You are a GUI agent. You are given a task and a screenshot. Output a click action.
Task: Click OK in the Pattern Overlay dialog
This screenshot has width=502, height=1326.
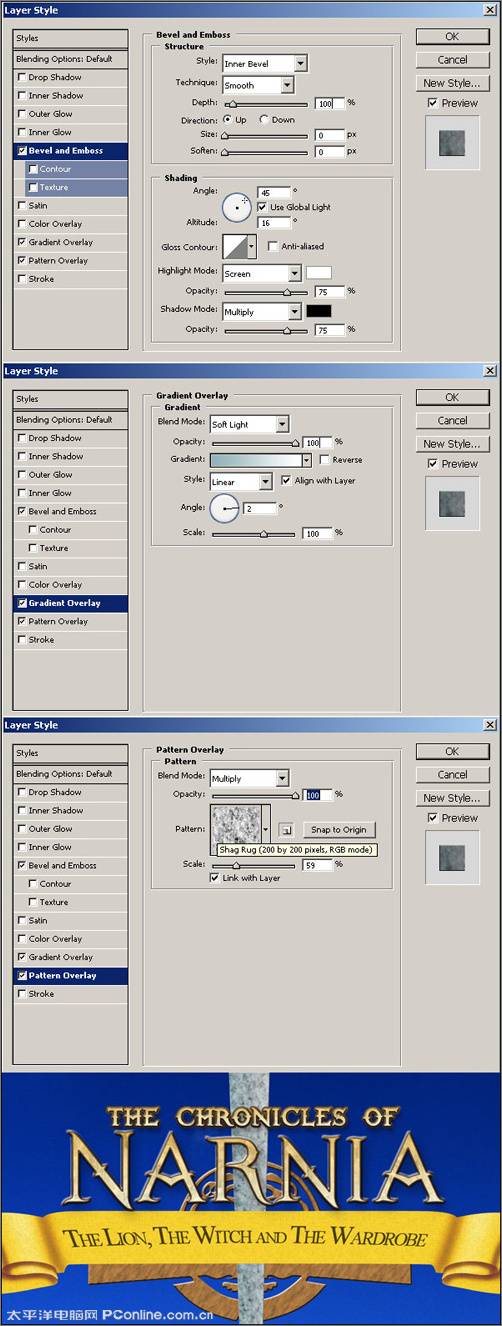(x=452, y=751)
